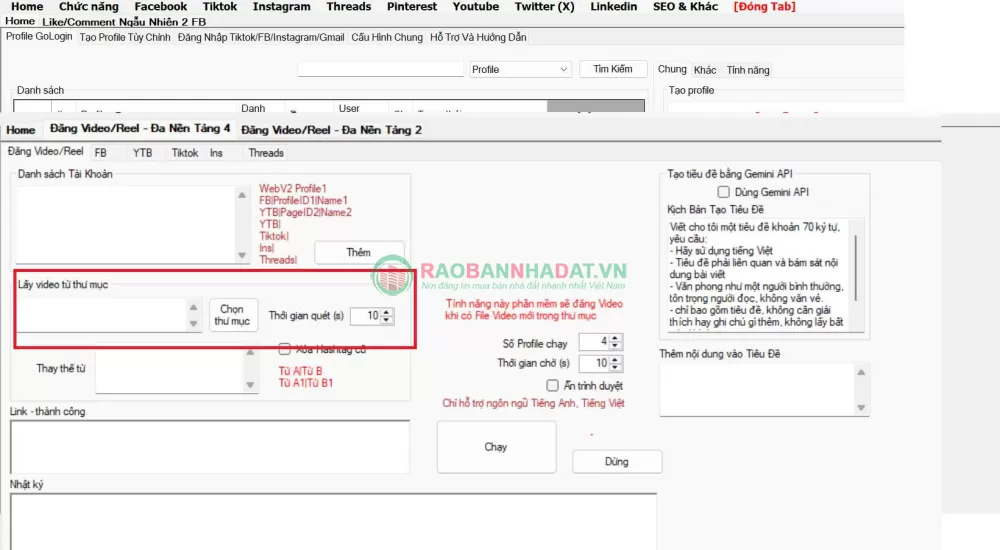Click the Chọn thư mục button
Screen dimensions: 1000x550
pyautogui.click(x=233, y=316)
